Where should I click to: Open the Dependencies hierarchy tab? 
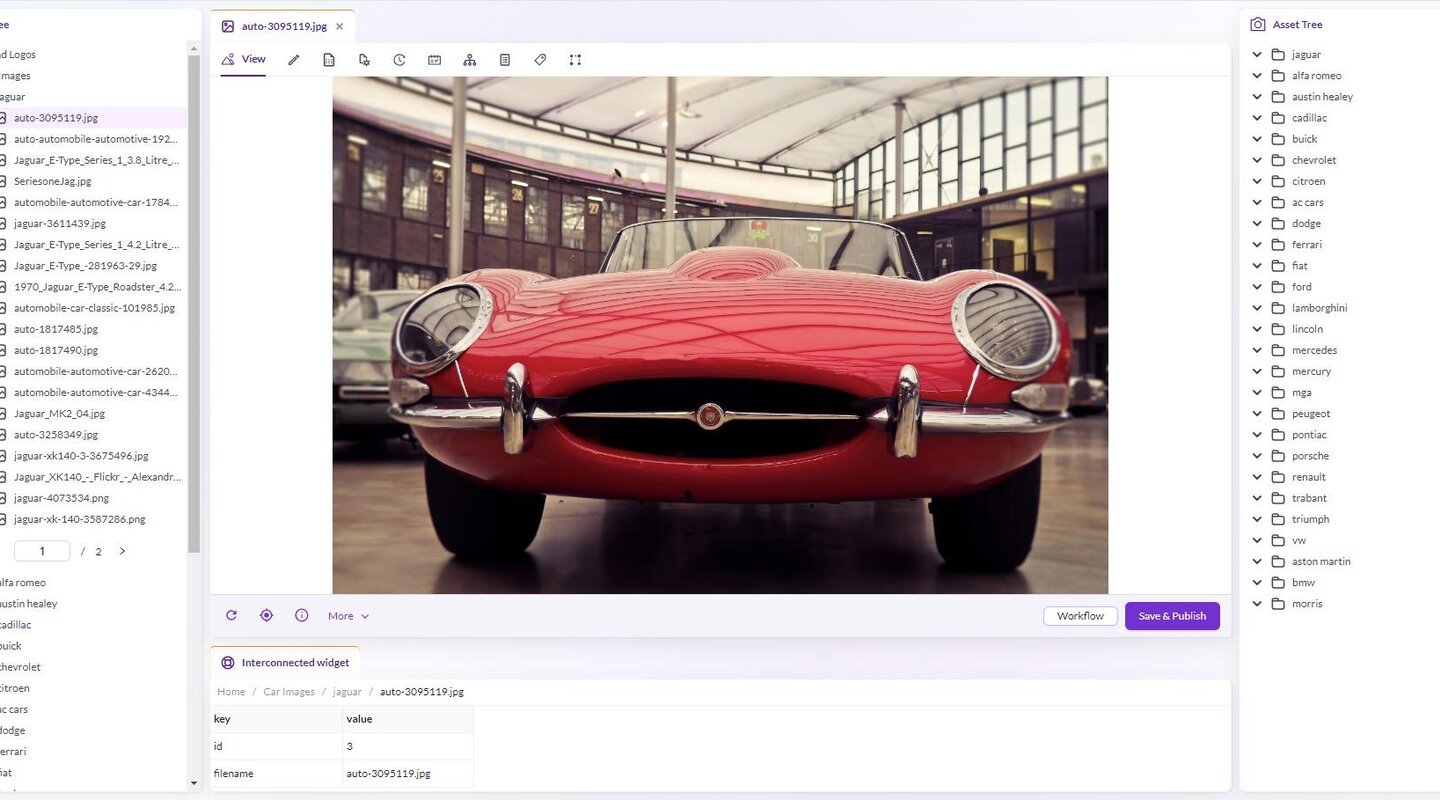[469, 60]
